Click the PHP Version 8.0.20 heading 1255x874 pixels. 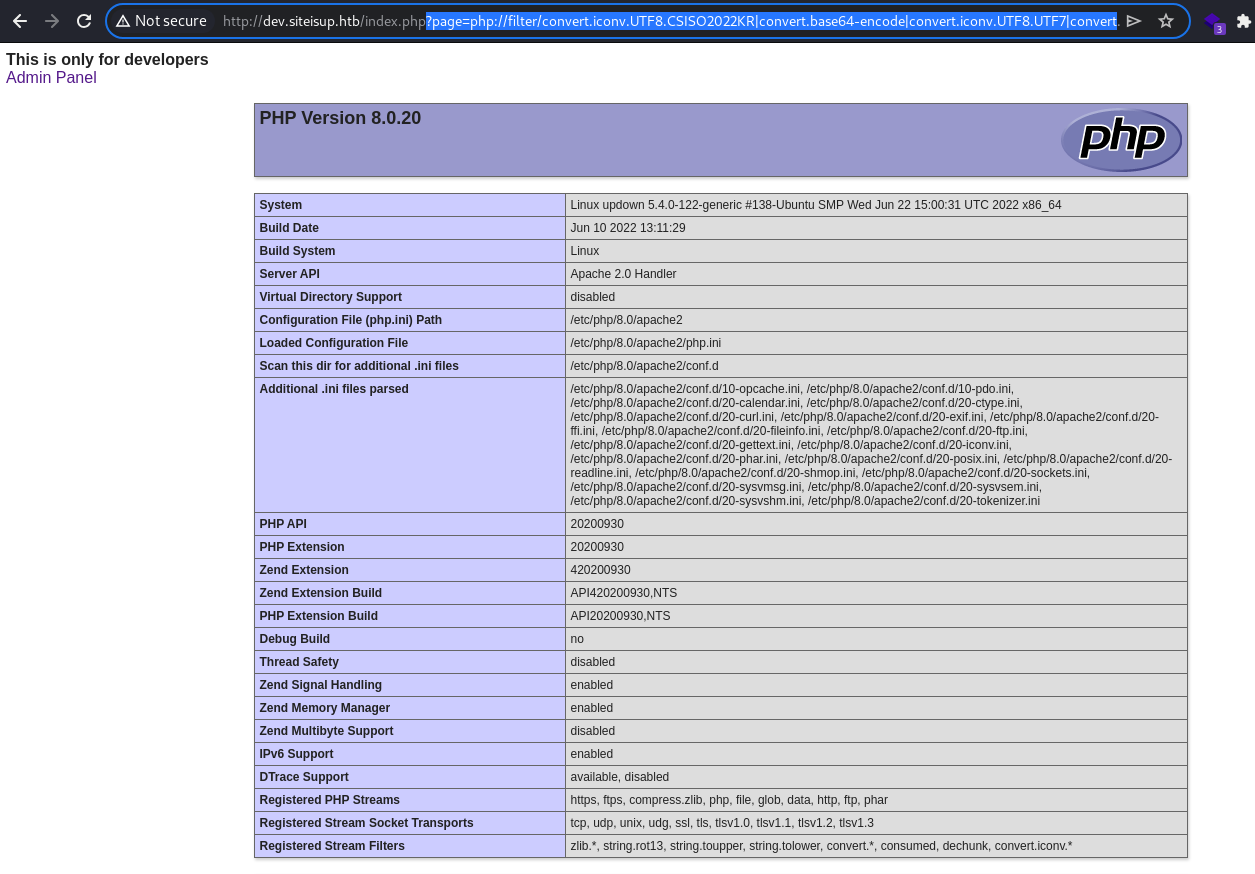click(x=340, y=118)
